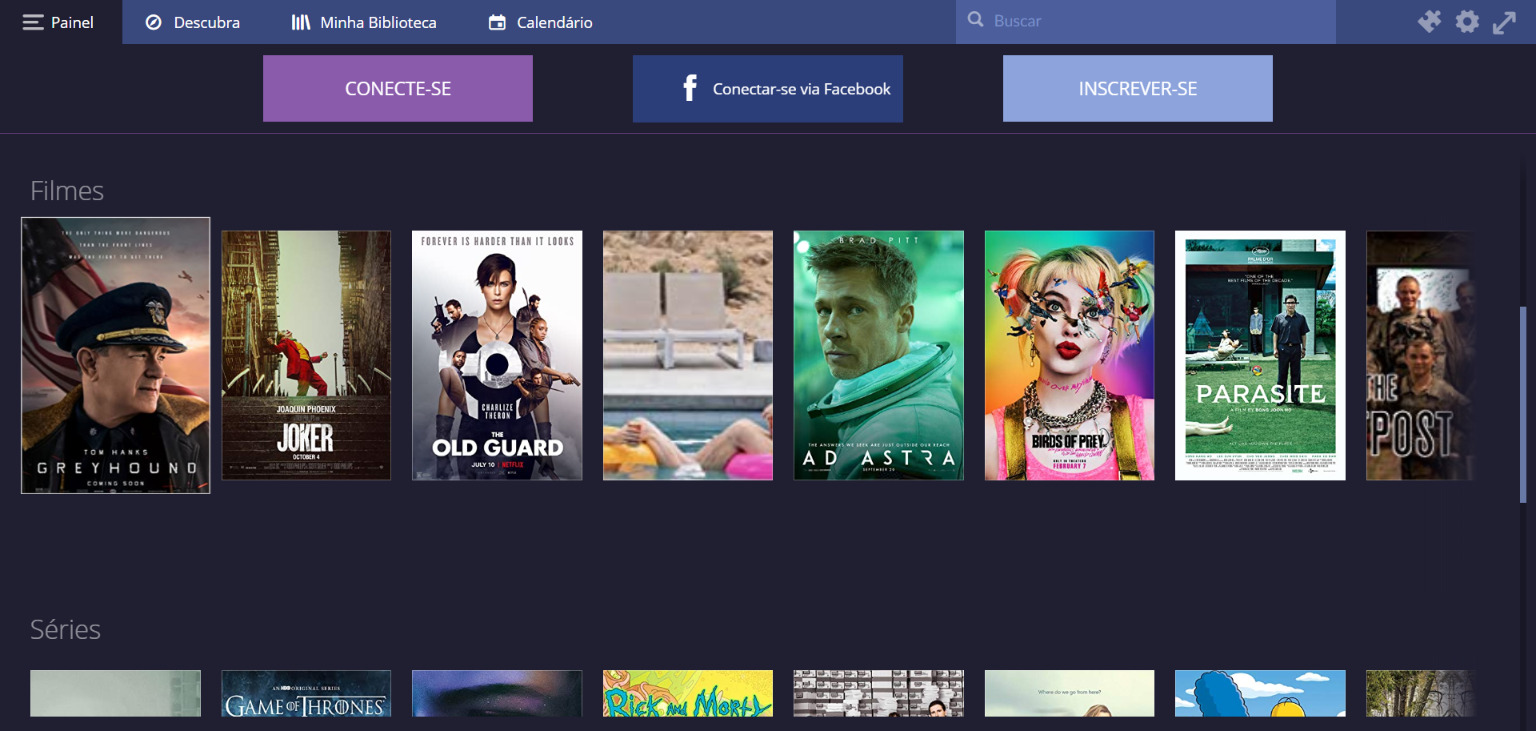
Task: Open the Painel hamburger menu icon
Action: pos(33,22)
